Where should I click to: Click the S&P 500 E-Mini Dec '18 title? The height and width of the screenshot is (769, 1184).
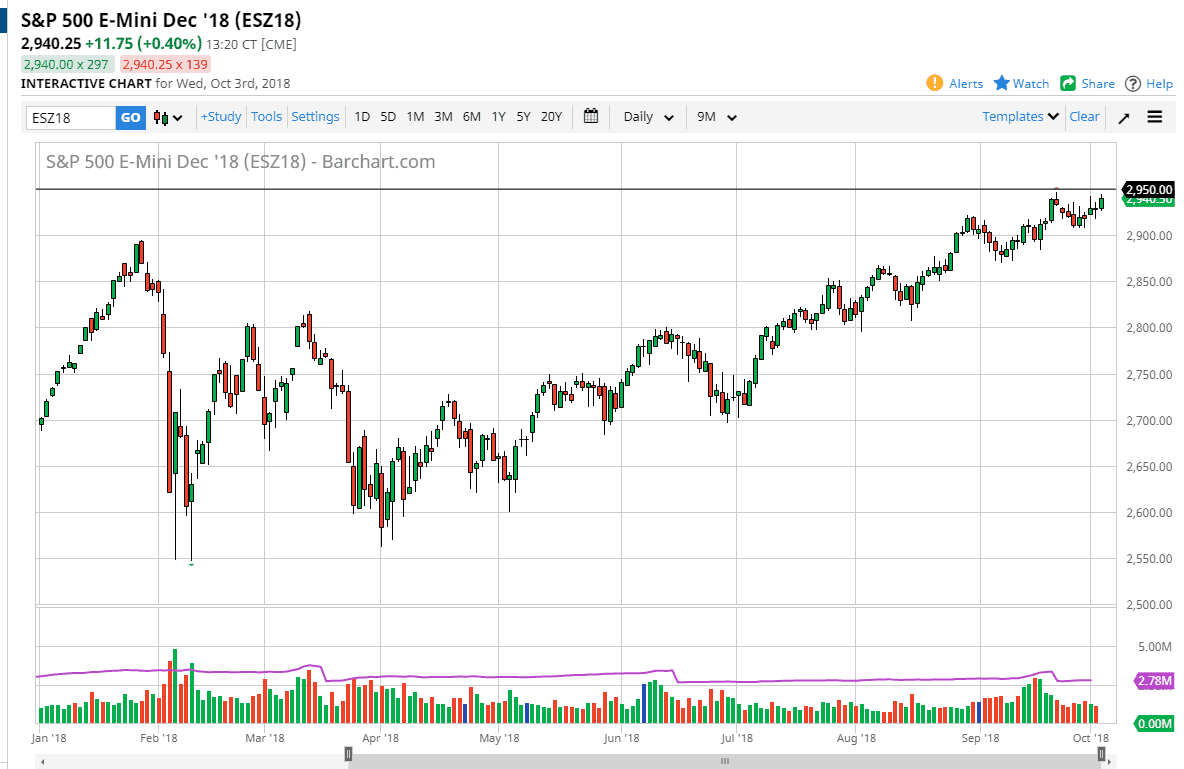(x=161, y=20)
